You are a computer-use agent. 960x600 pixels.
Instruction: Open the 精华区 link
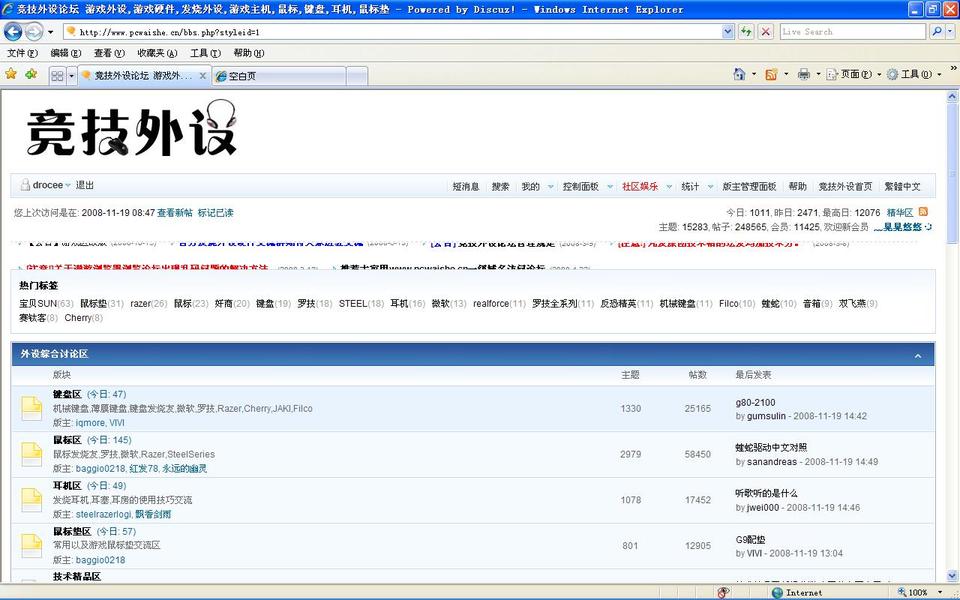[900, 213]
